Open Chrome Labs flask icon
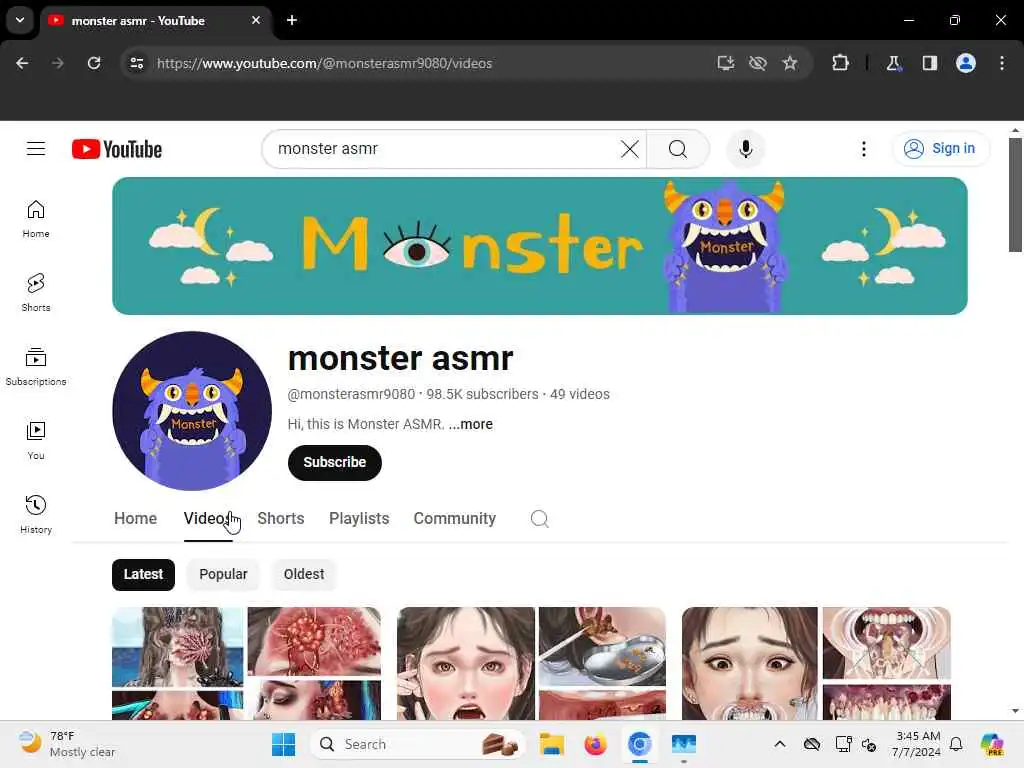Image resolution: width=1024 pixels, height=768 pixels. [893, 63]
